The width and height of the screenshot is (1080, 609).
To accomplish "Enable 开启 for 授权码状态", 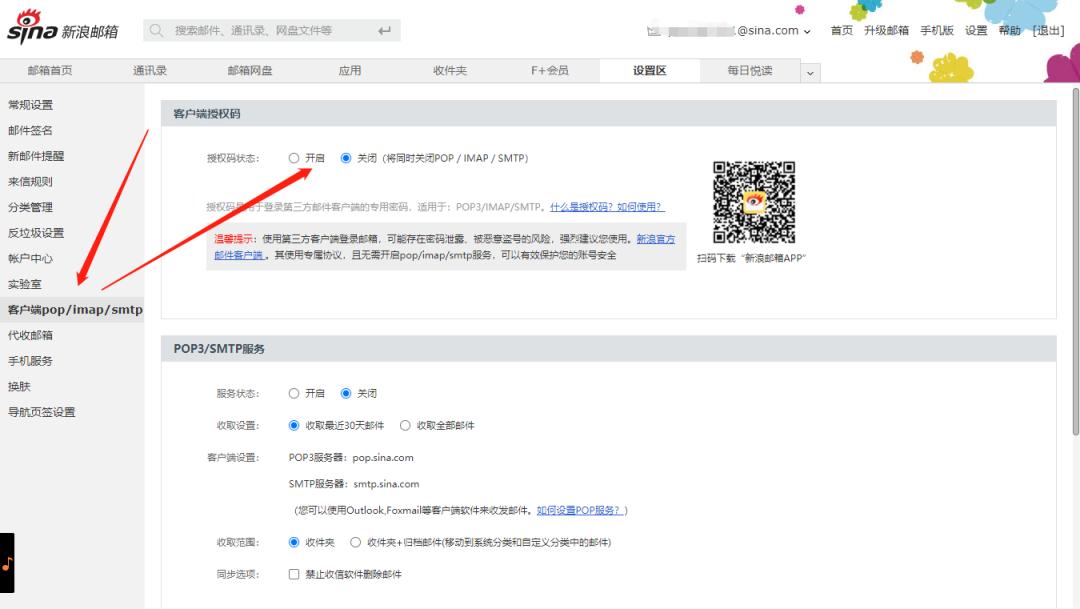I will [293, 157].
